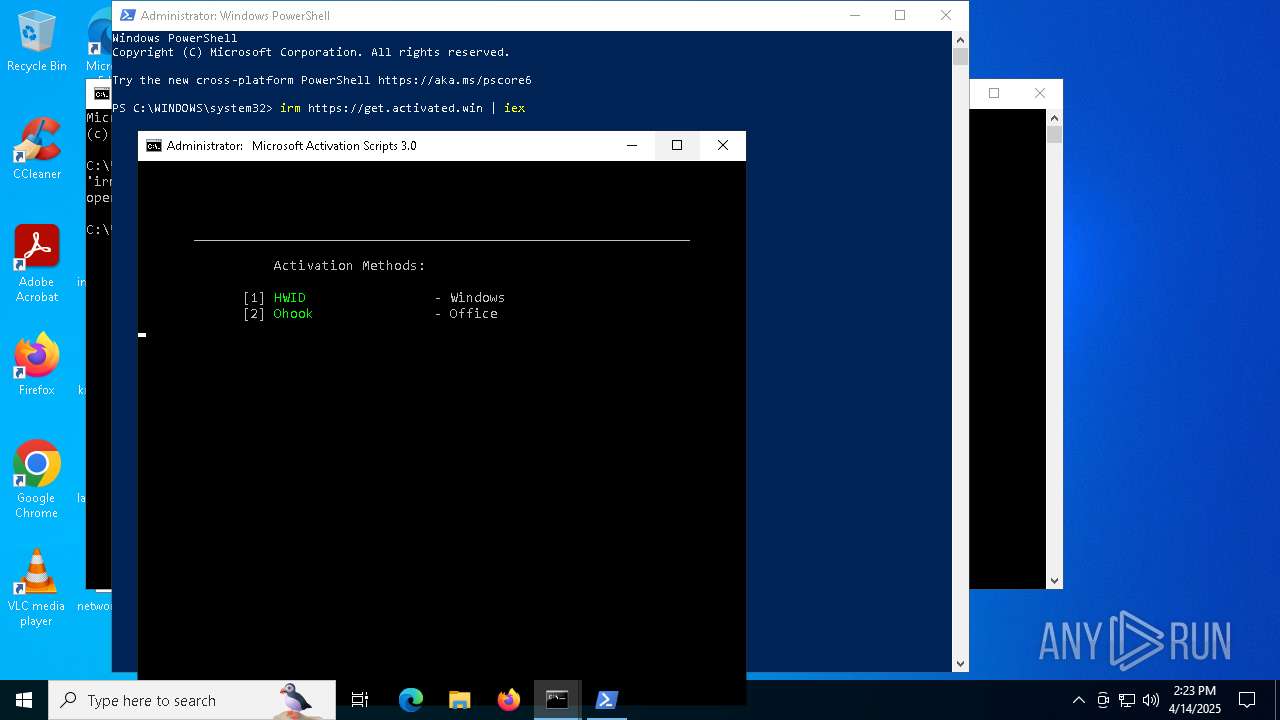Click the HWID activation option text
Screen dimensions: 1280x720
[x=289, y=298]
